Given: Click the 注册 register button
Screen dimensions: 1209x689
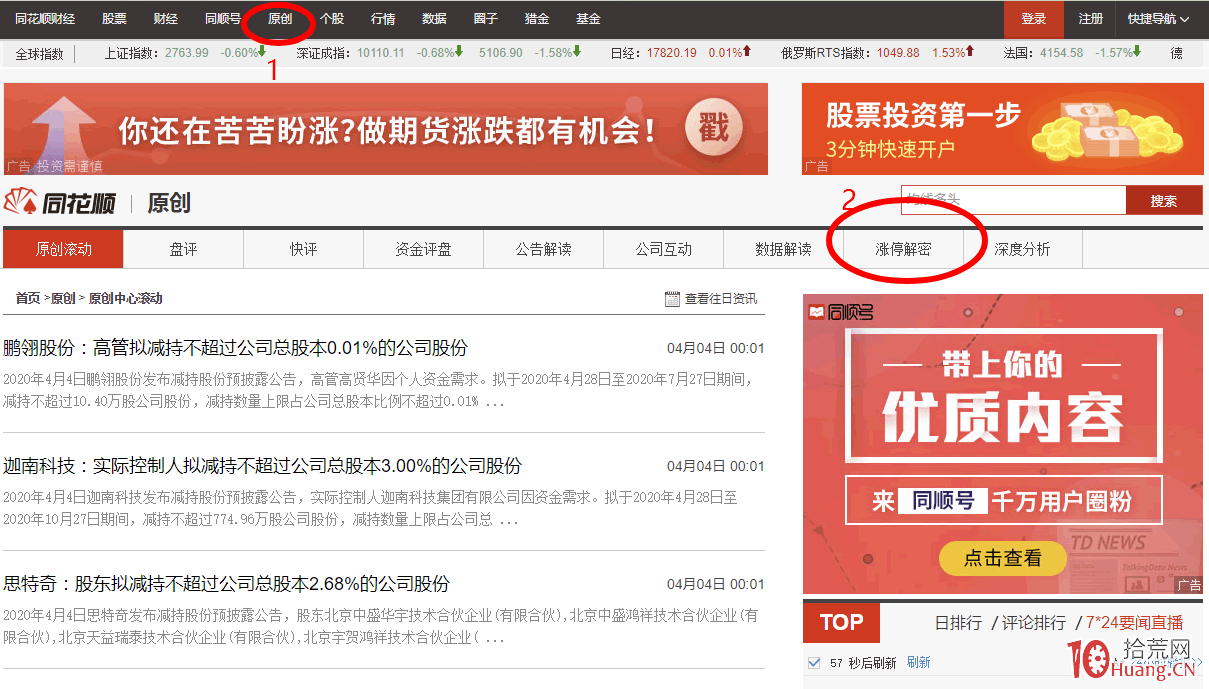Looking at the screenshot, I should (1091, 19).
